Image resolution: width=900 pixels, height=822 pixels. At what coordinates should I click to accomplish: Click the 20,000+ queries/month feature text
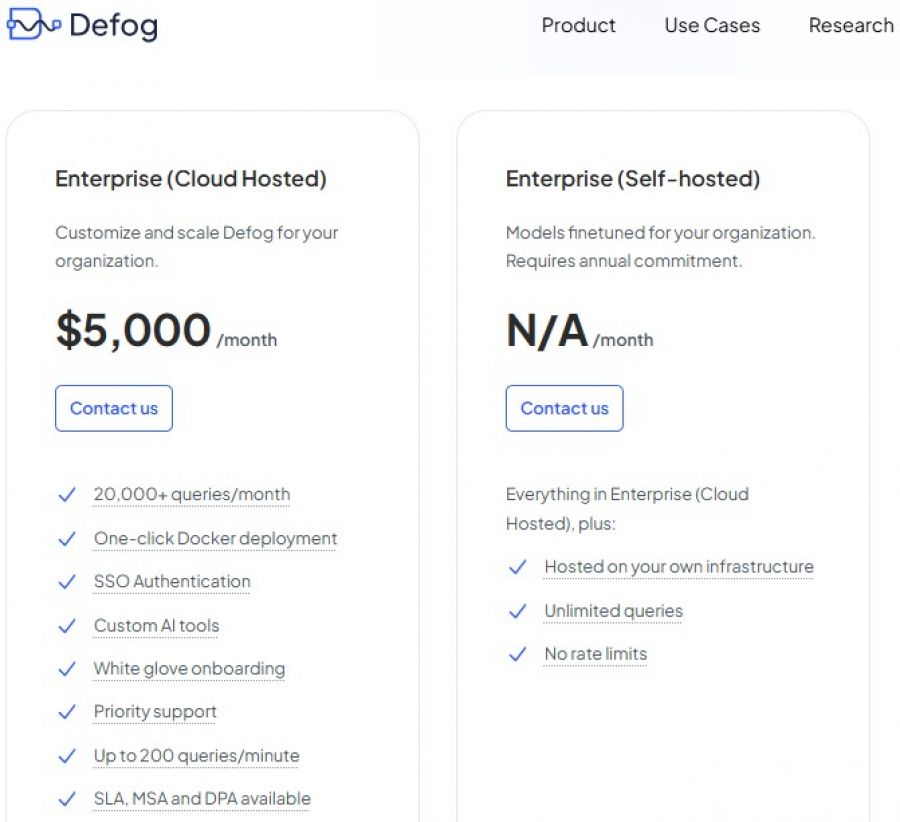pos(191,494)
